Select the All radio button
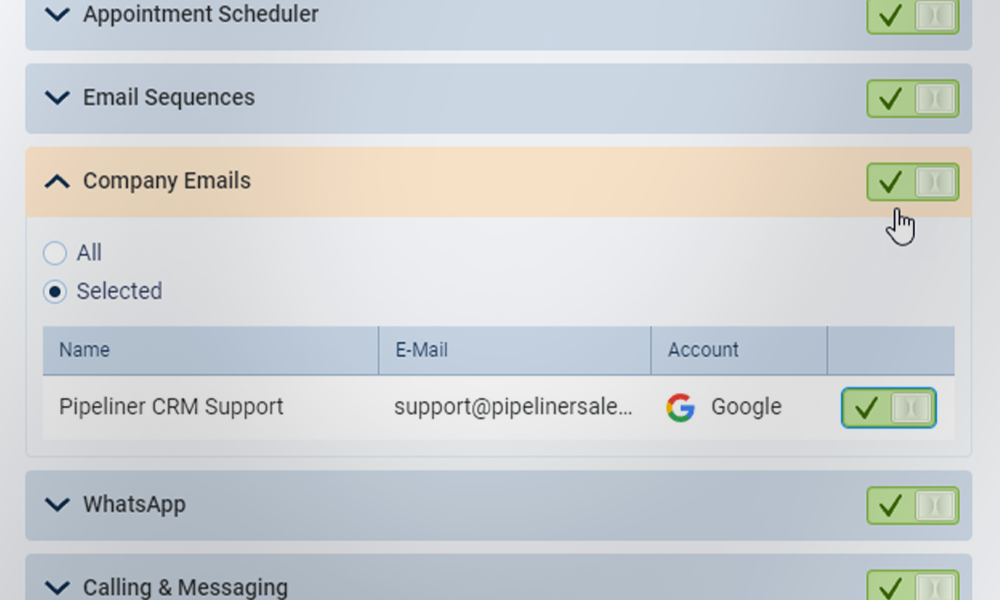This screenshot has width=1000, height=600. pyautogui.click(x=55, y=253)
